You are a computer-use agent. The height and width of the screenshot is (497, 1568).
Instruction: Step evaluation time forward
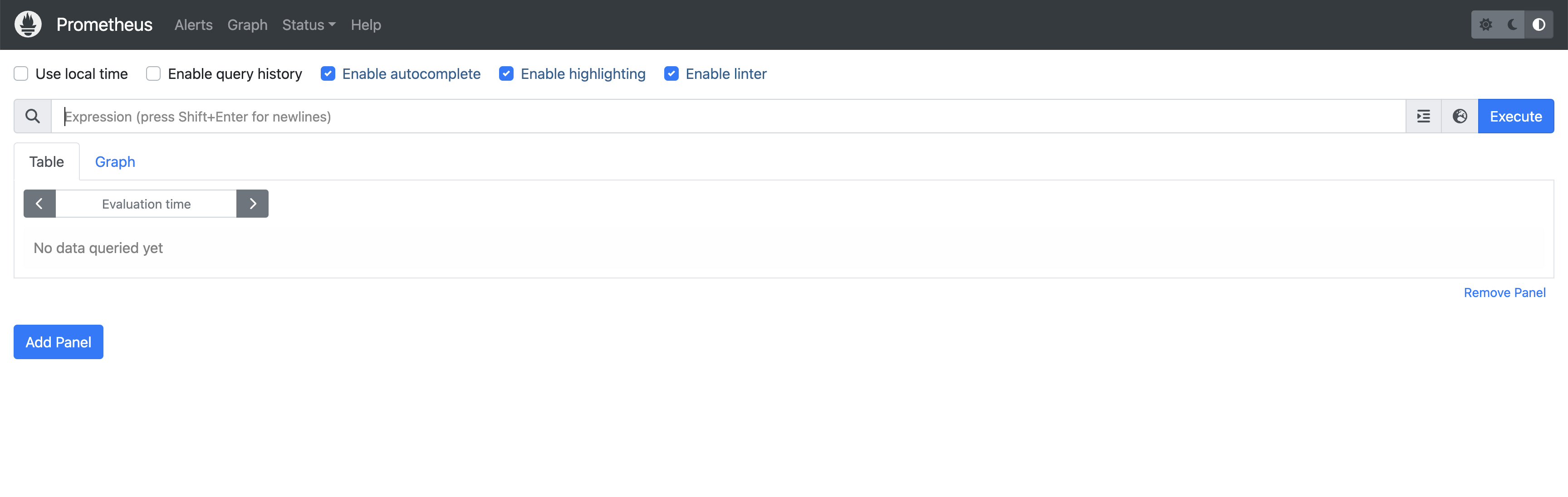pos(253,204)
